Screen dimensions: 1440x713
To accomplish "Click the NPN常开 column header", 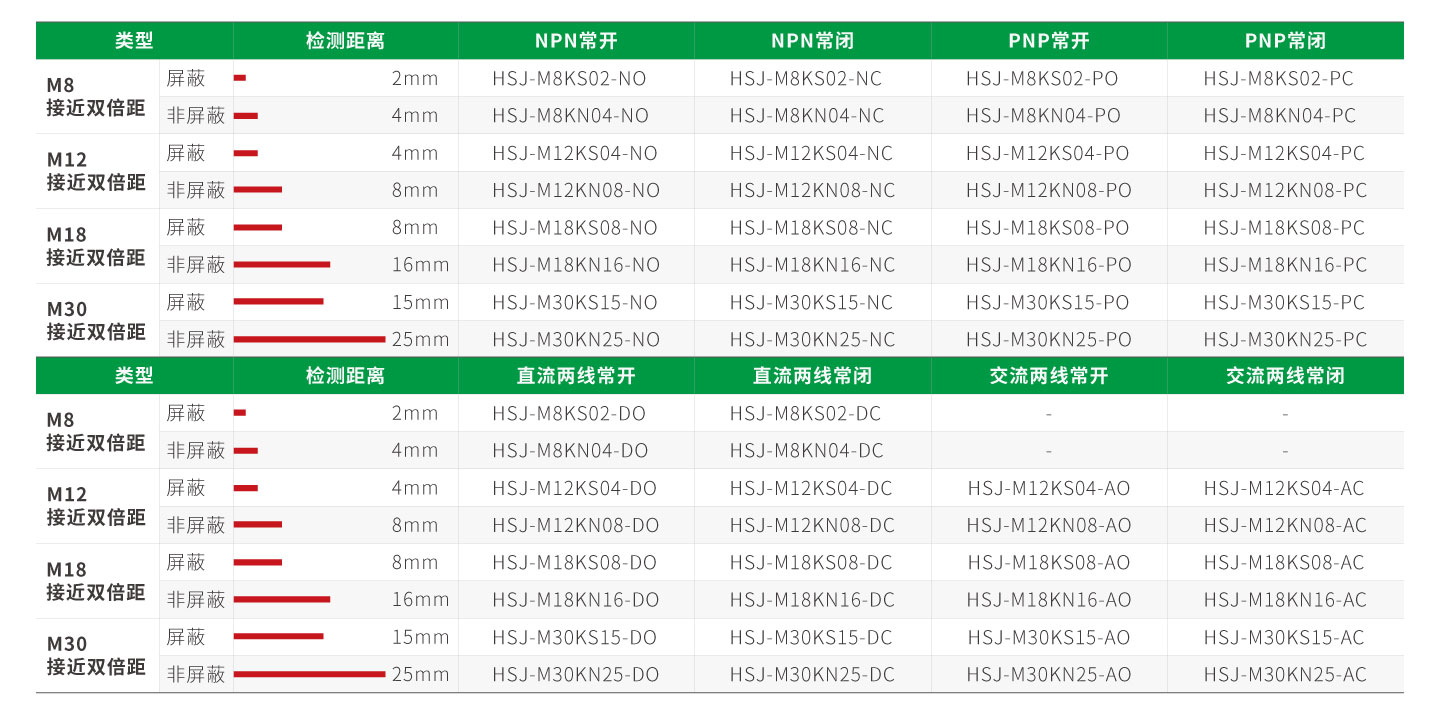I will 576,40.
